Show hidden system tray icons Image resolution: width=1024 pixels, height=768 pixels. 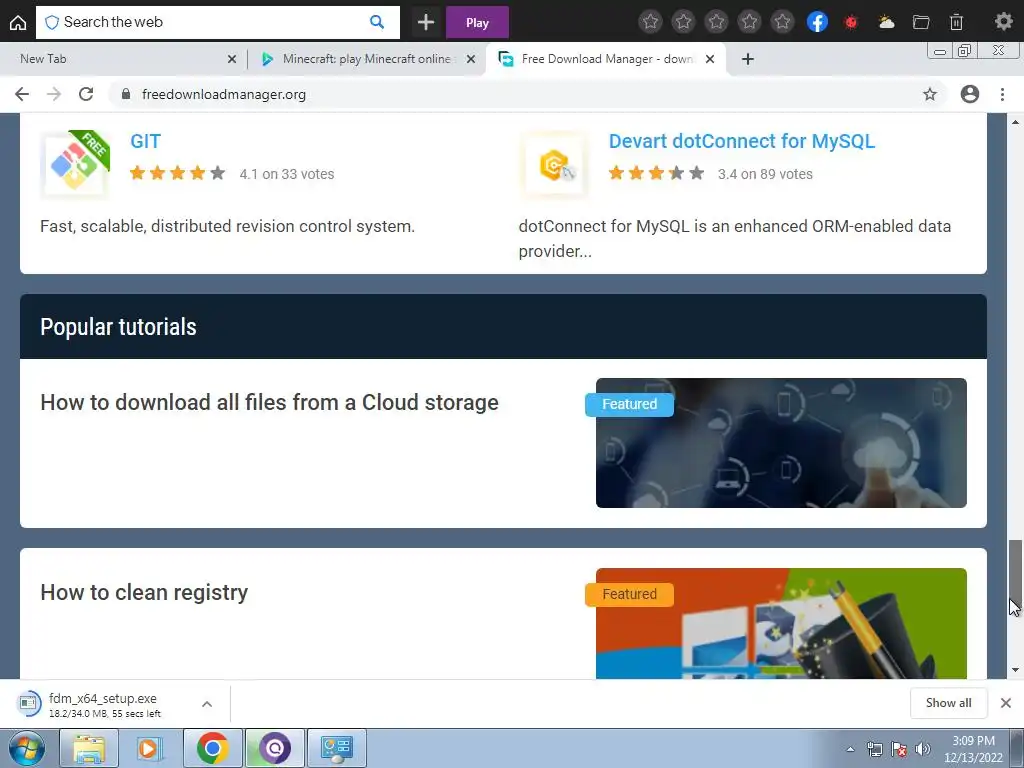pyautogui.click(x=850, y=749)
